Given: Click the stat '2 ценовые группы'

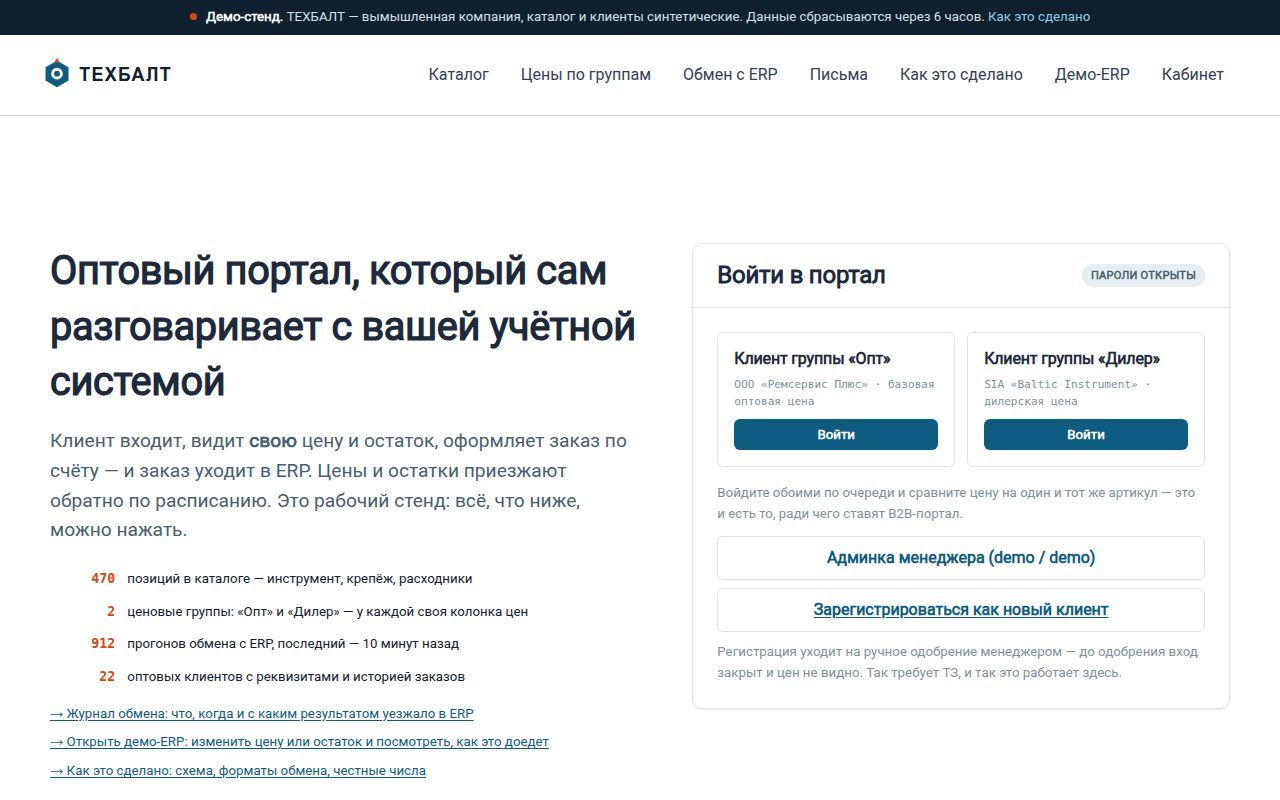Looking at the screenshot, I should coord(317,611).
